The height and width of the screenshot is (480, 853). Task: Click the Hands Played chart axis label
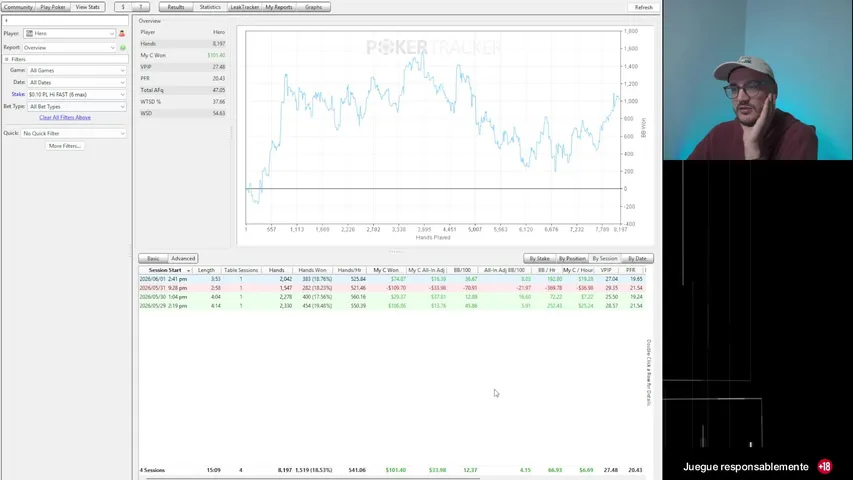click(433, 238)
